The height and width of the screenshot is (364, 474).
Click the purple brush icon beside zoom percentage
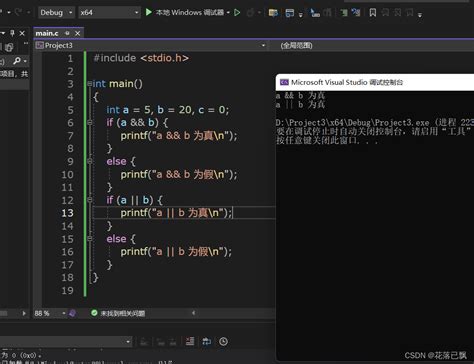point(72,313)
